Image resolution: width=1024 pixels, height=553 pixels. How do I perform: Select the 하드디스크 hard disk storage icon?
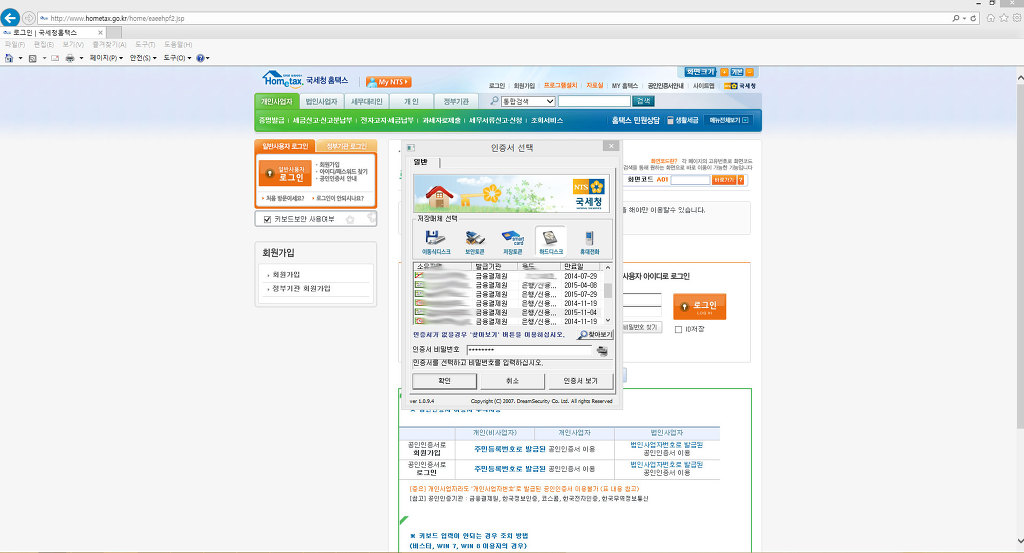pos(551,242)
